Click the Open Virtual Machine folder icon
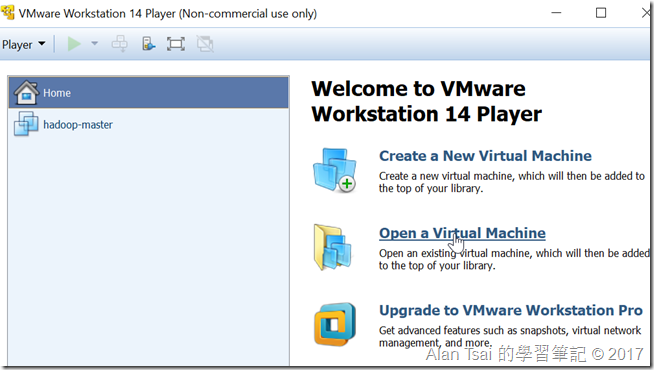 pos(333,247)
